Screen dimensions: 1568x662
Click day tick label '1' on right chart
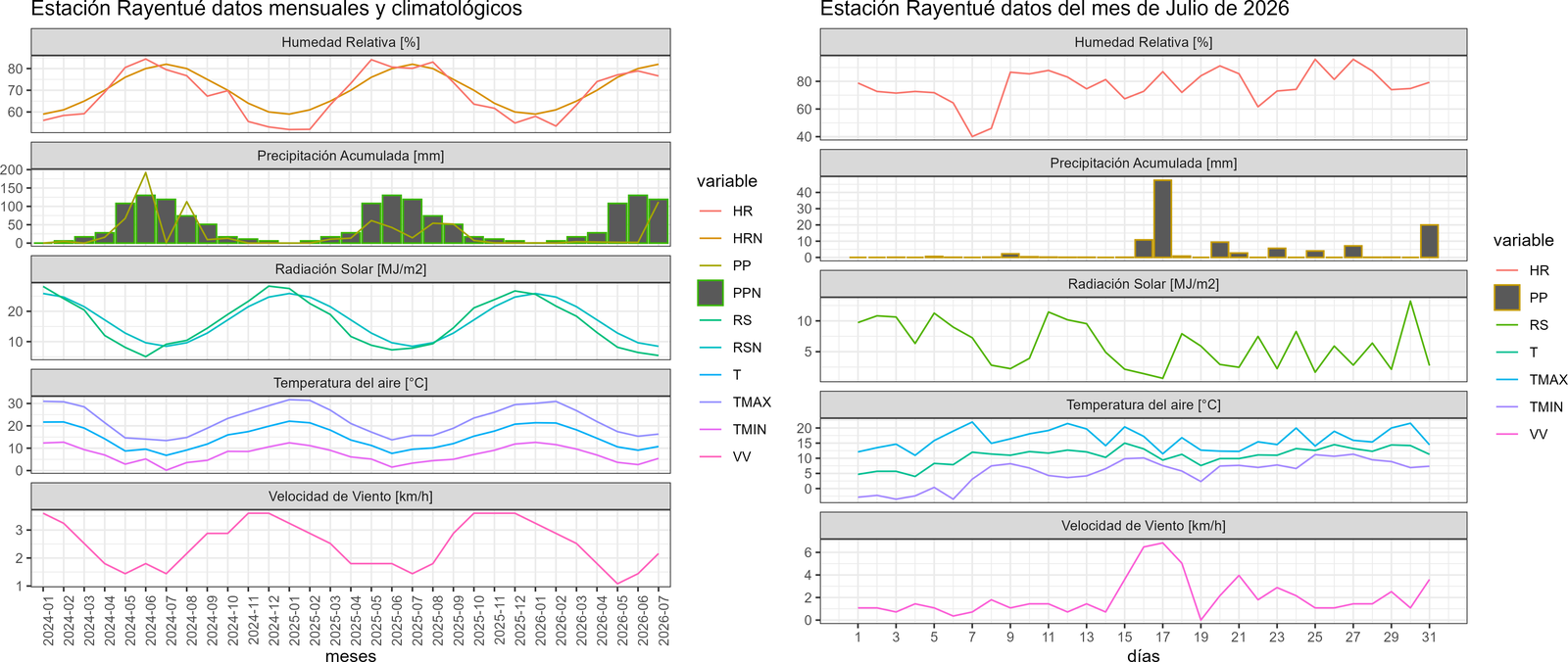[858, 637]
